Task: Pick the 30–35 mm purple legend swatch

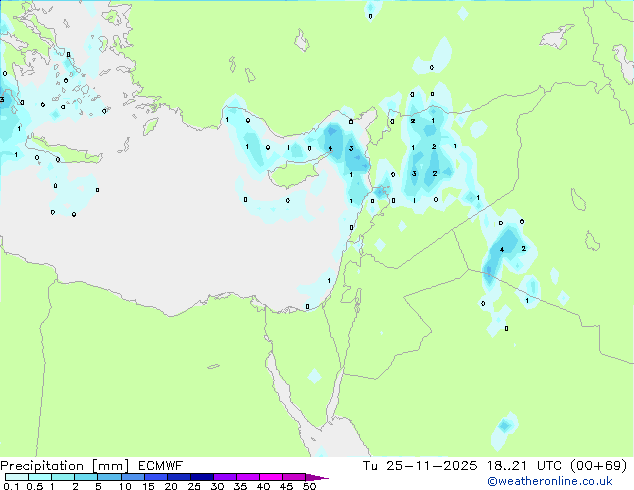Action: 225,477
